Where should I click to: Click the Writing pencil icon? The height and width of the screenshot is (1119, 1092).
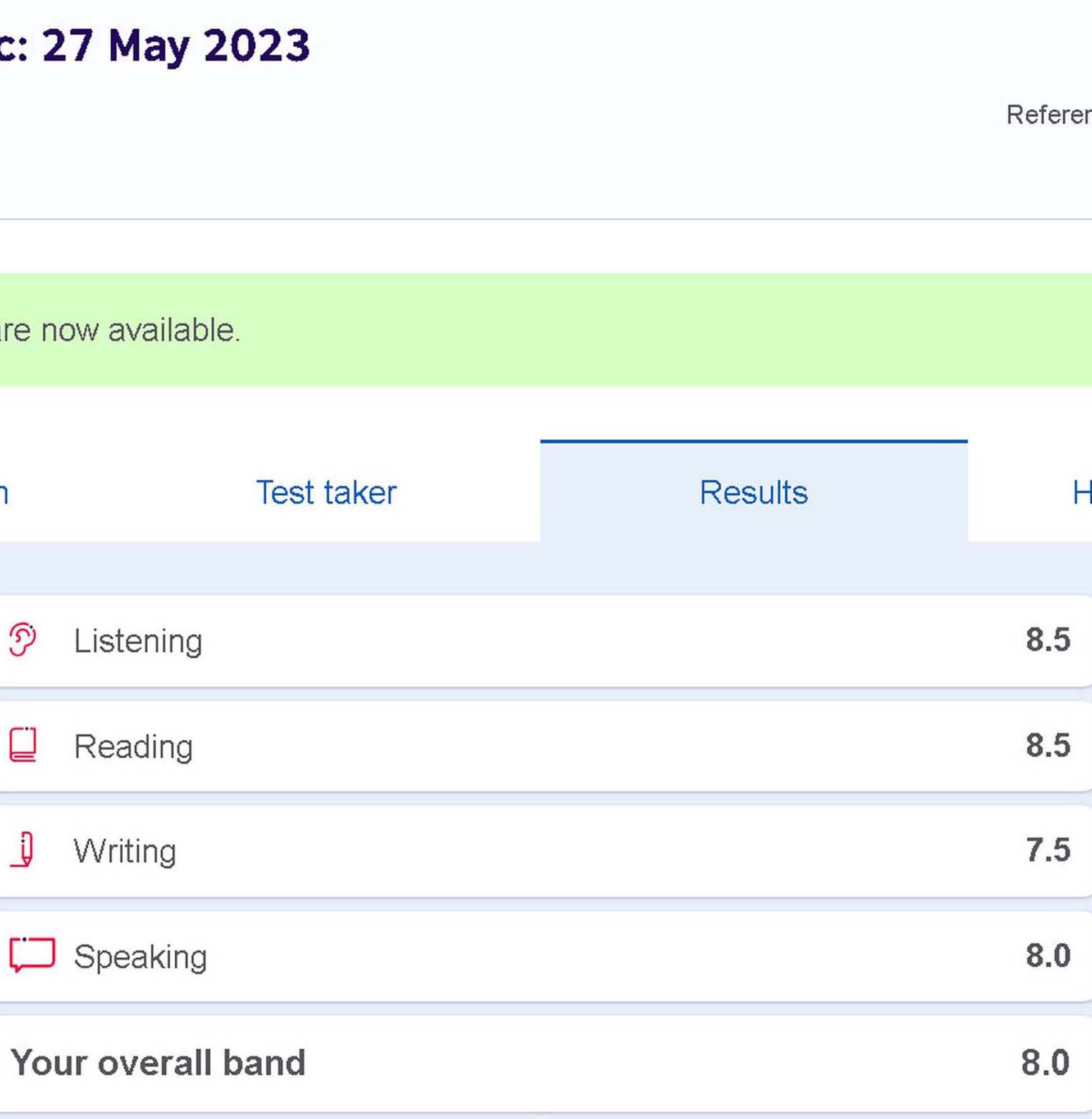(x=23, y=850)
